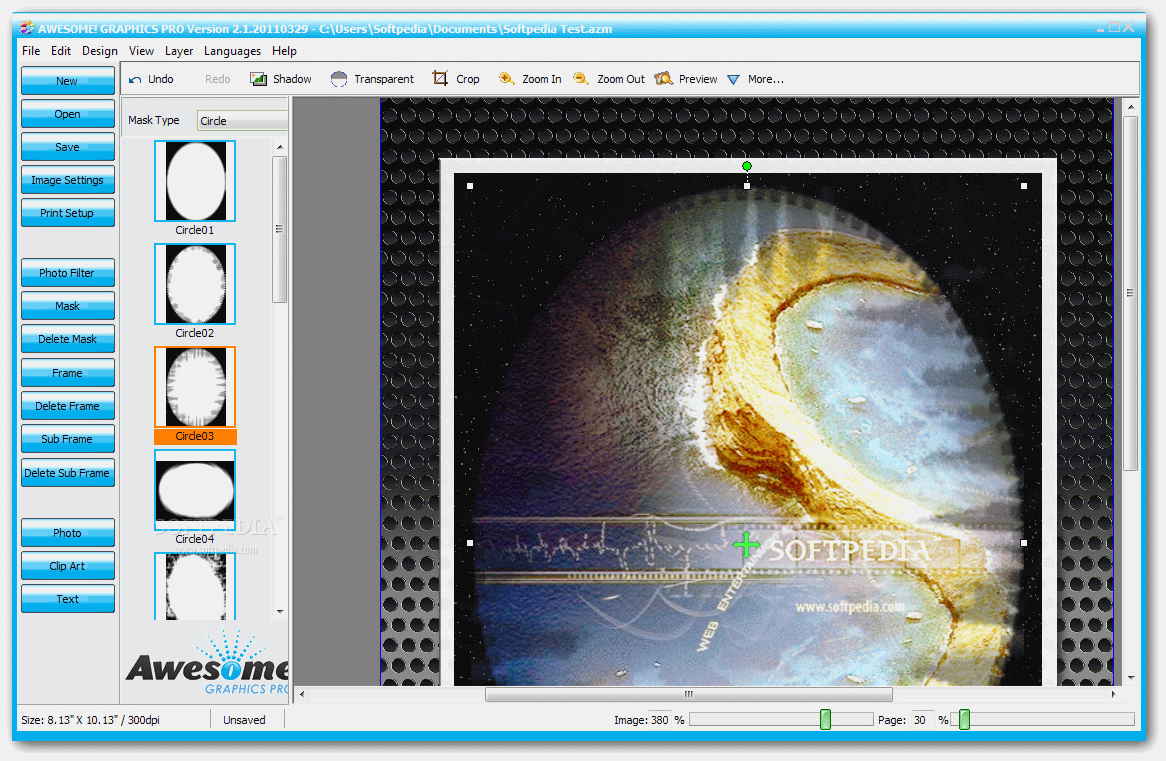
Task: Click the Photo button
Action: (x=68, y=533)
